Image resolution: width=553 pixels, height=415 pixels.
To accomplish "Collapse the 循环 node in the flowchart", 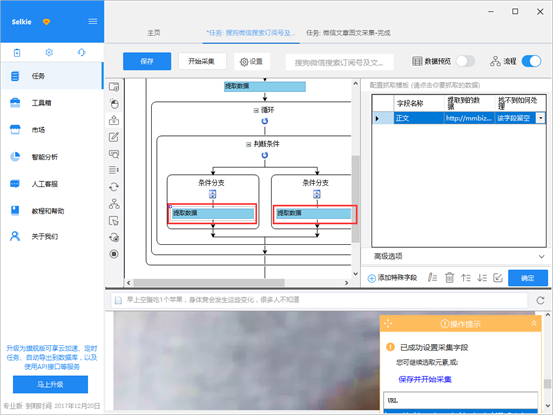I will pos(256,110).
